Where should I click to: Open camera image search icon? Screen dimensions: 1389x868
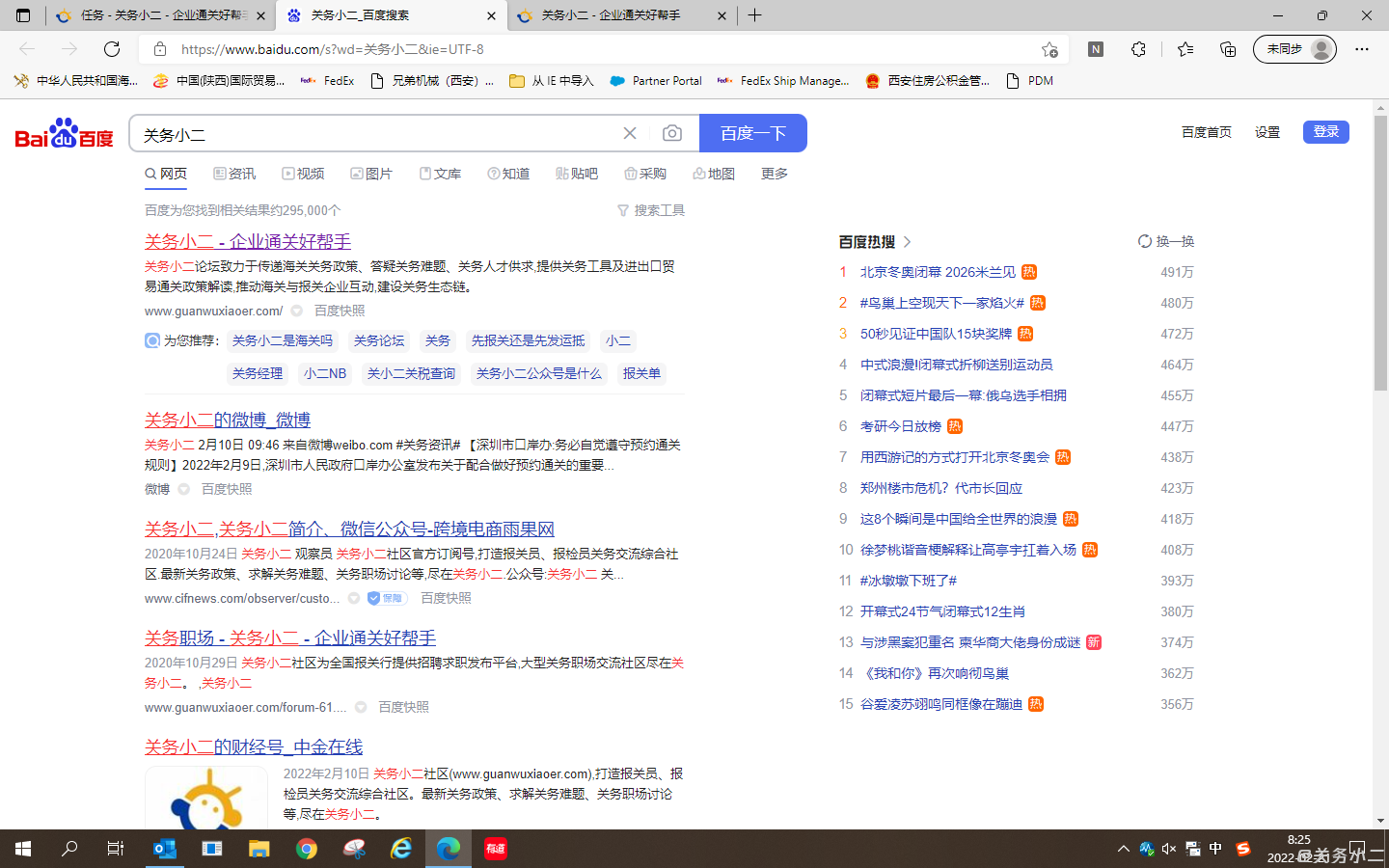672,133
